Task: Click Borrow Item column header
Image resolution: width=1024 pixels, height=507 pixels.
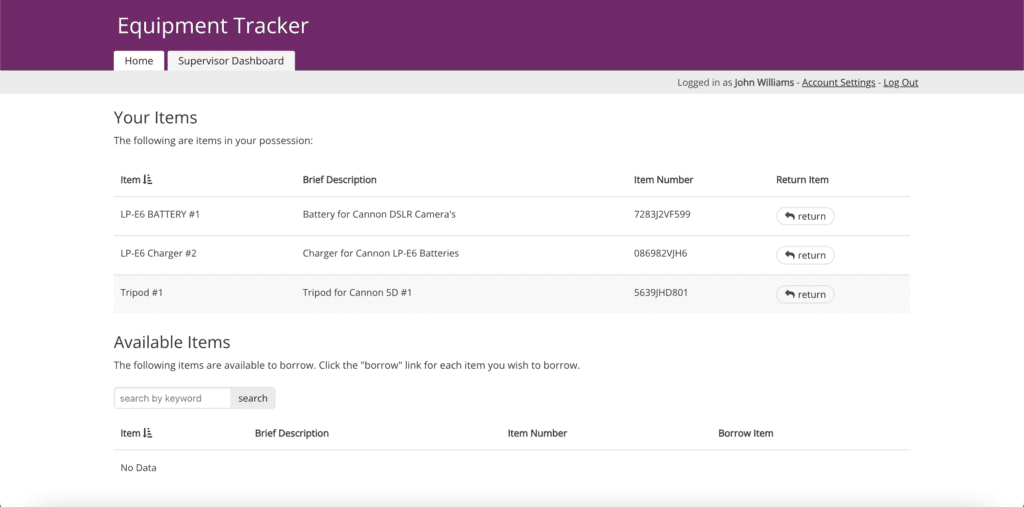Action: pos(745,433)
